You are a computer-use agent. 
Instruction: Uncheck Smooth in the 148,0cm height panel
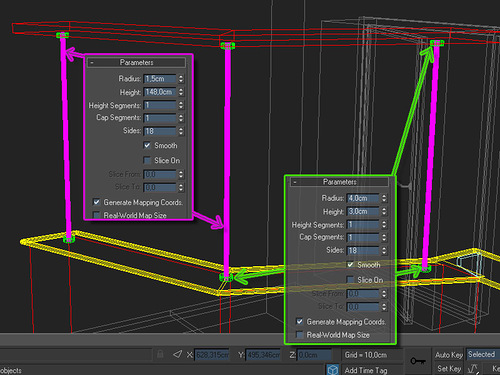coord(147,145)
